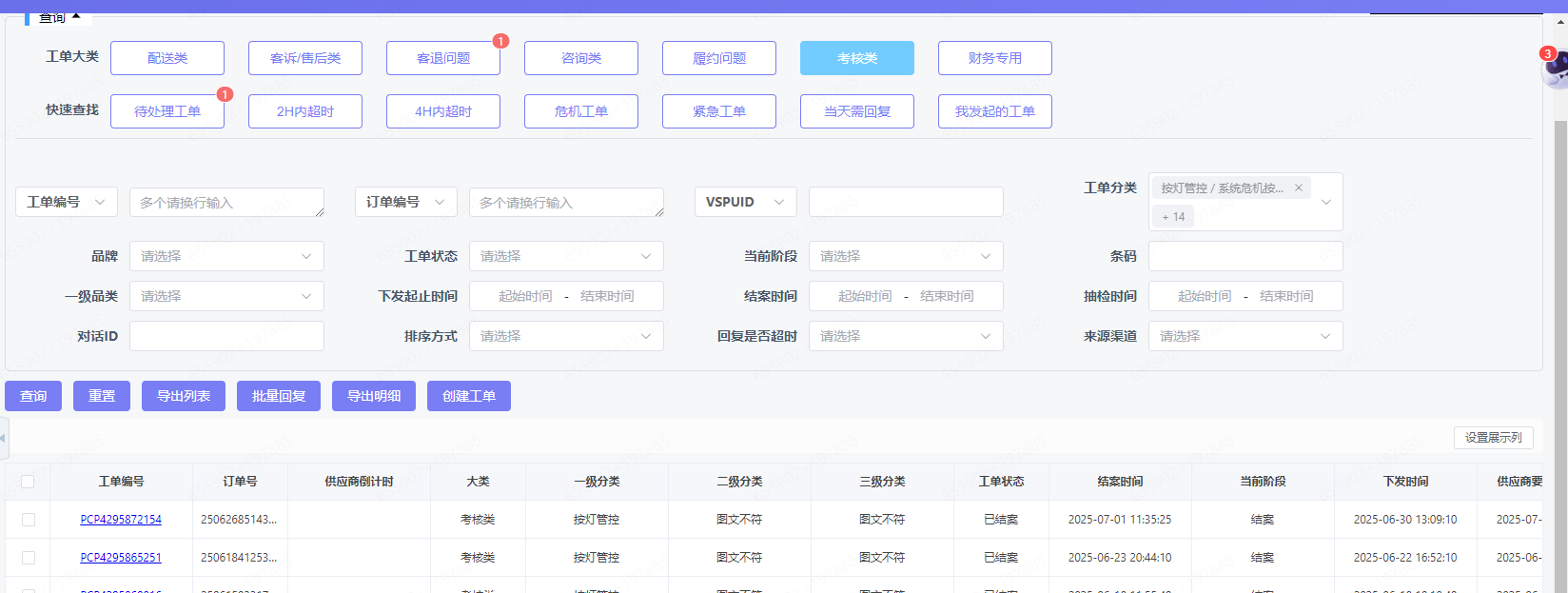Check the row for PCP4295865251
The width and height of the screenshot is (1568, 593).
pos(28,558)
